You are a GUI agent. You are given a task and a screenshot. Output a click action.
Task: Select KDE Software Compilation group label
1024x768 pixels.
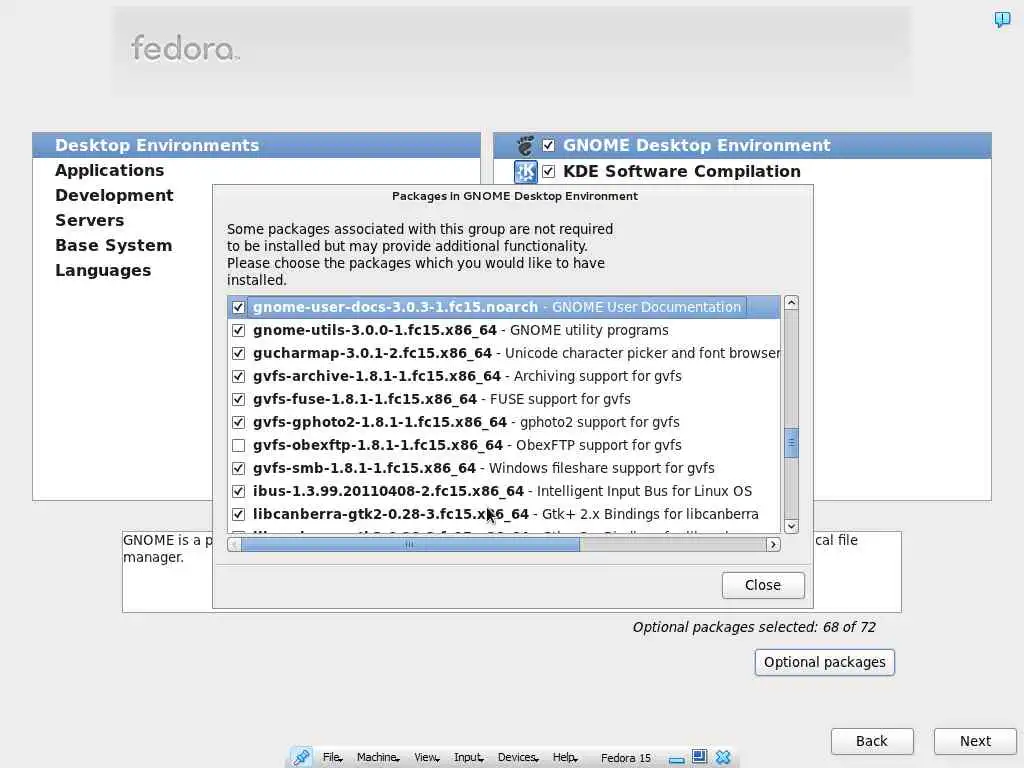tap(682, 171)
